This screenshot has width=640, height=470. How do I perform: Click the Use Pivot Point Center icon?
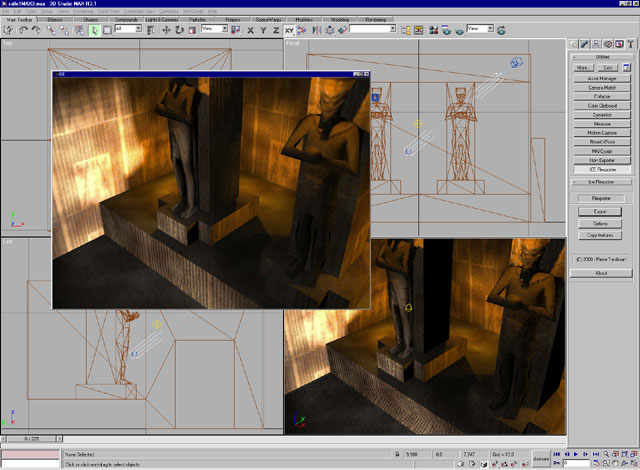[x=236, y=30]
